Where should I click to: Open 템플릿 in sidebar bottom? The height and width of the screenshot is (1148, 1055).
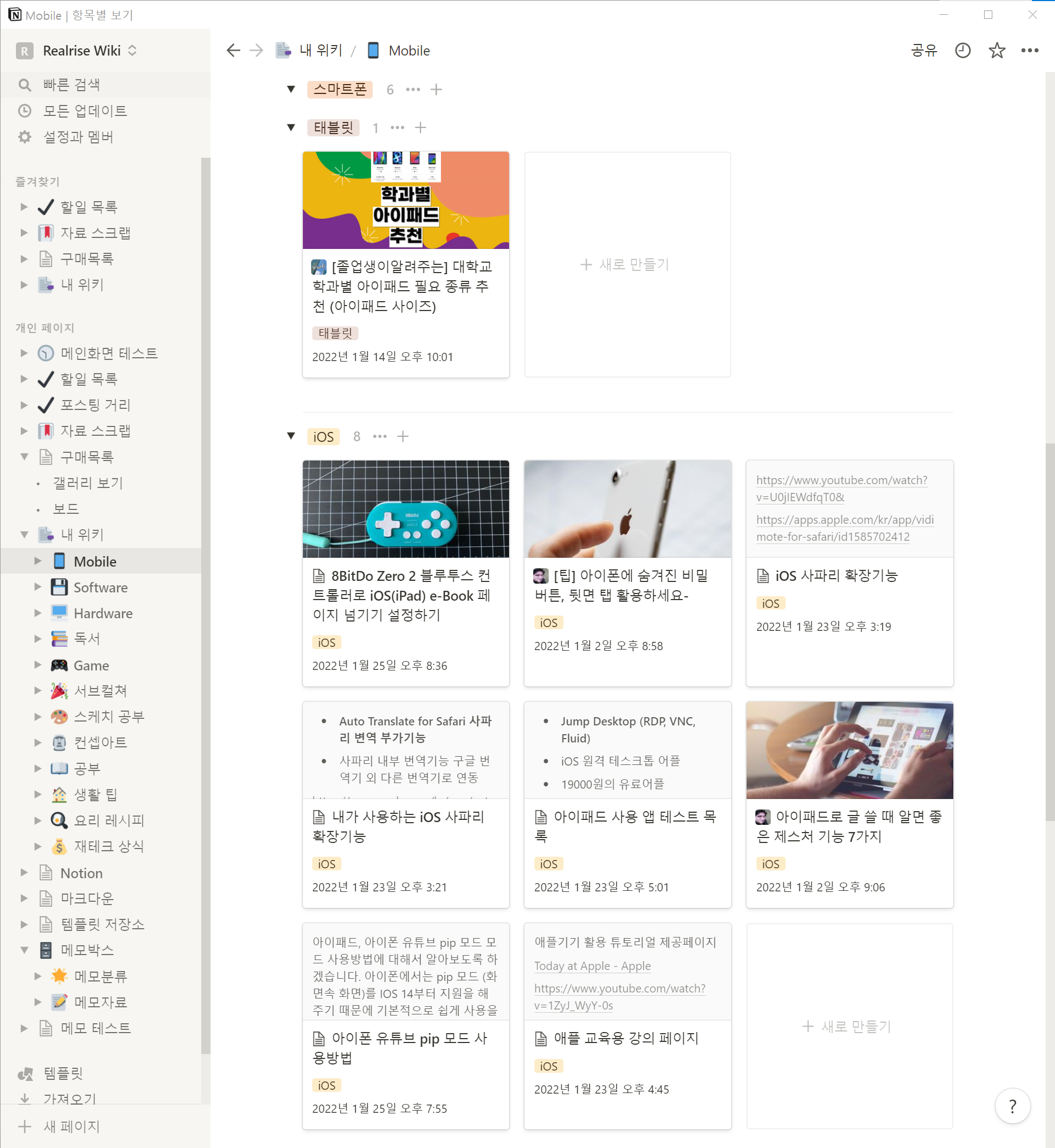point(101,1074)
